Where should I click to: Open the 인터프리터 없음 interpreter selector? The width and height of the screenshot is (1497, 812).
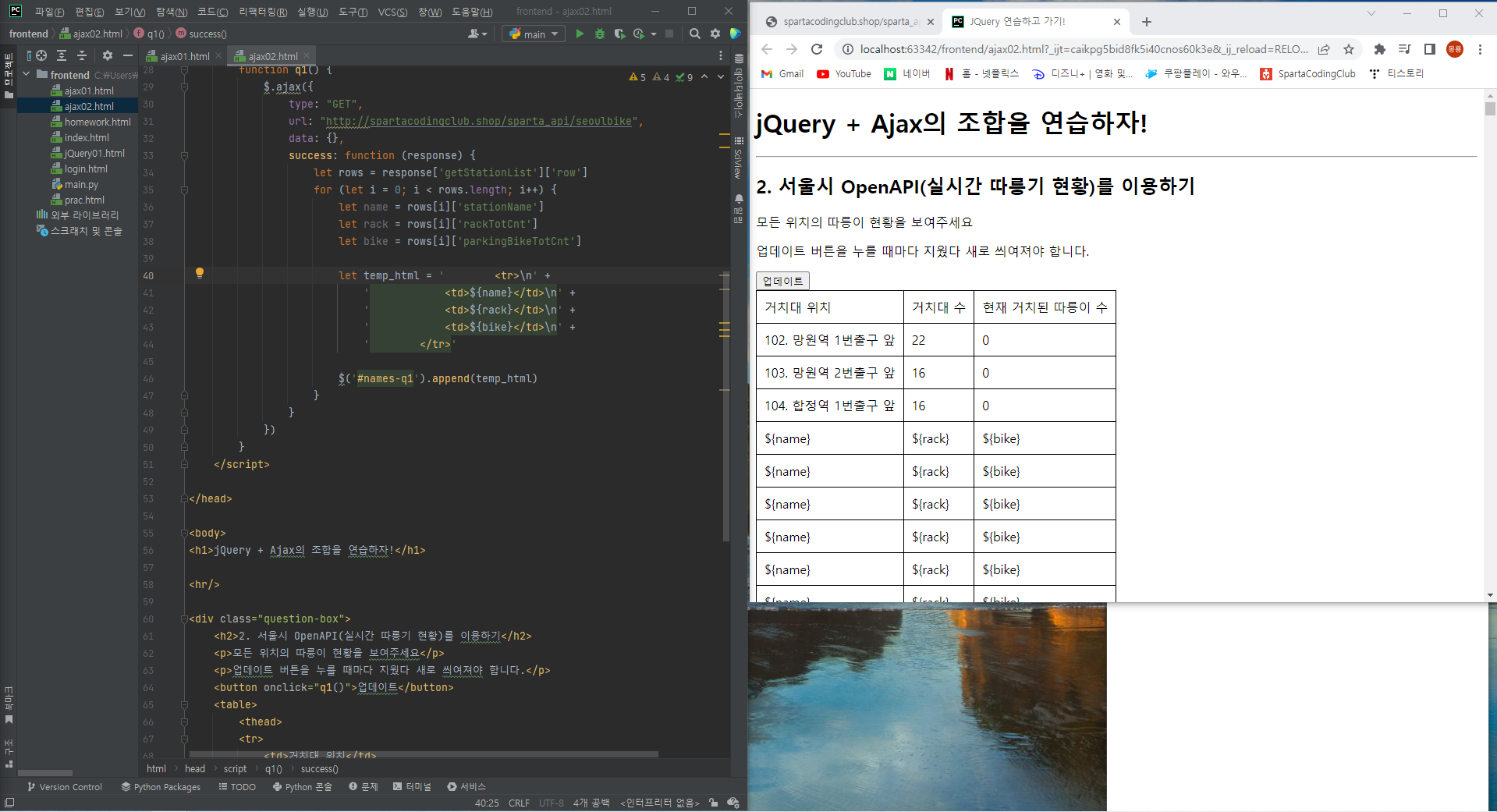660,803
